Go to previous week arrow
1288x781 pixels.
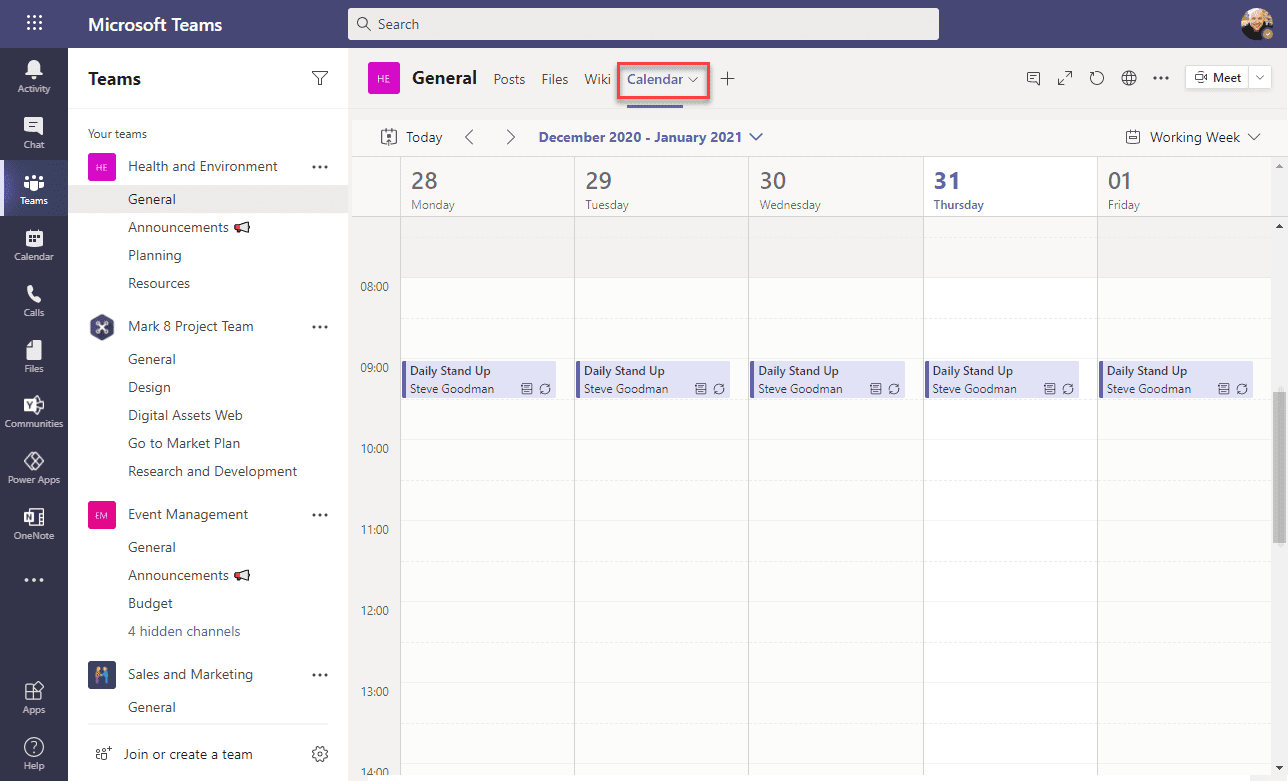(470, 137)
